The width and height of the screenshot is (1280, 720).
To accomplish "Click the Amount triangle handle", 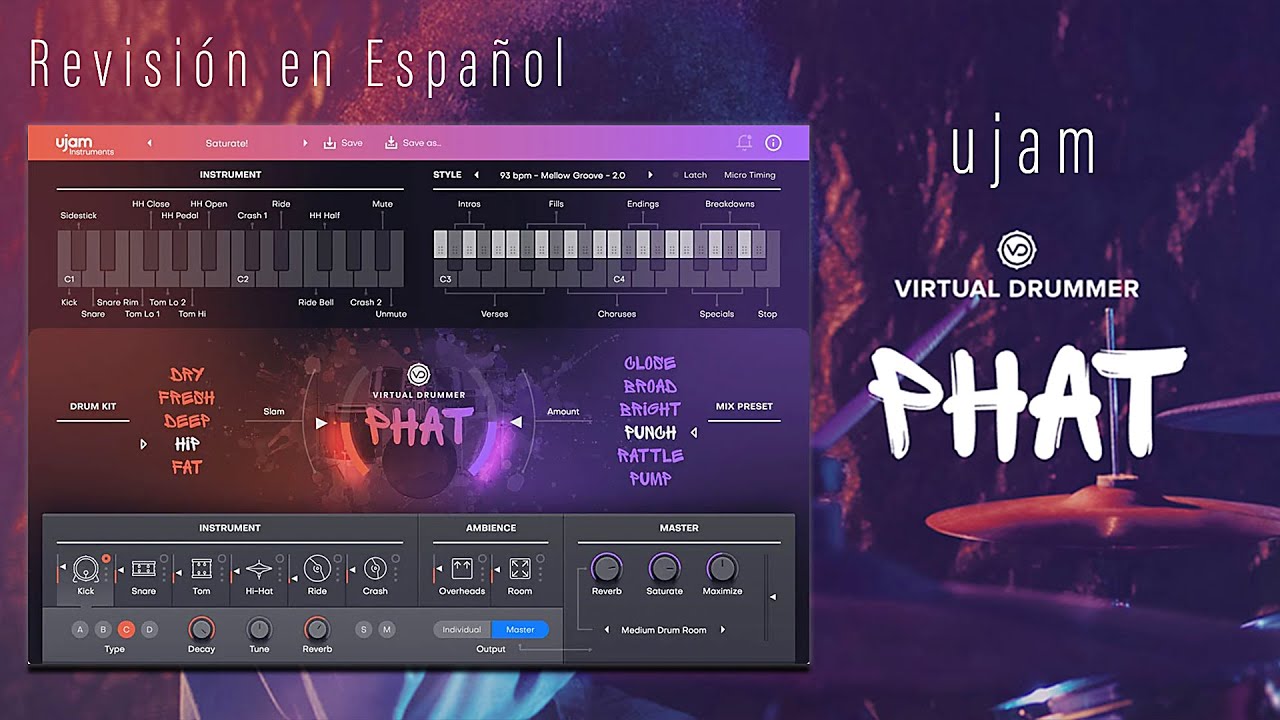I will point(516,423).
